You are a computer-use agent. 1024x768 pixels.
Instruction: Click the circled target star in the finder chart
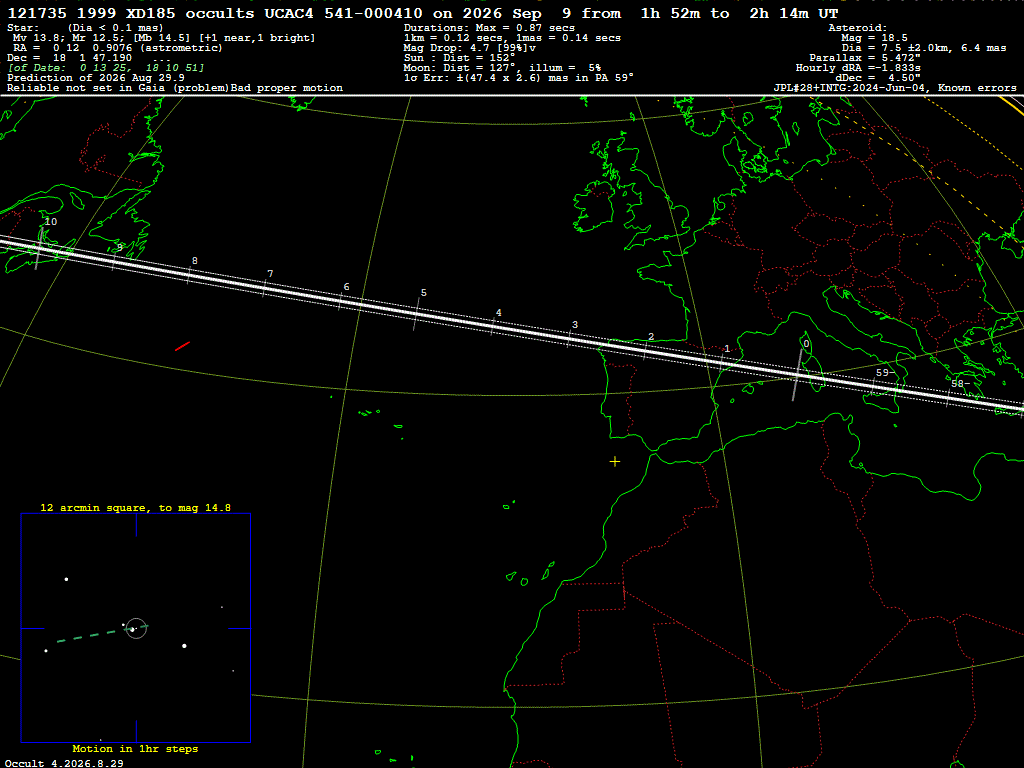136,628
